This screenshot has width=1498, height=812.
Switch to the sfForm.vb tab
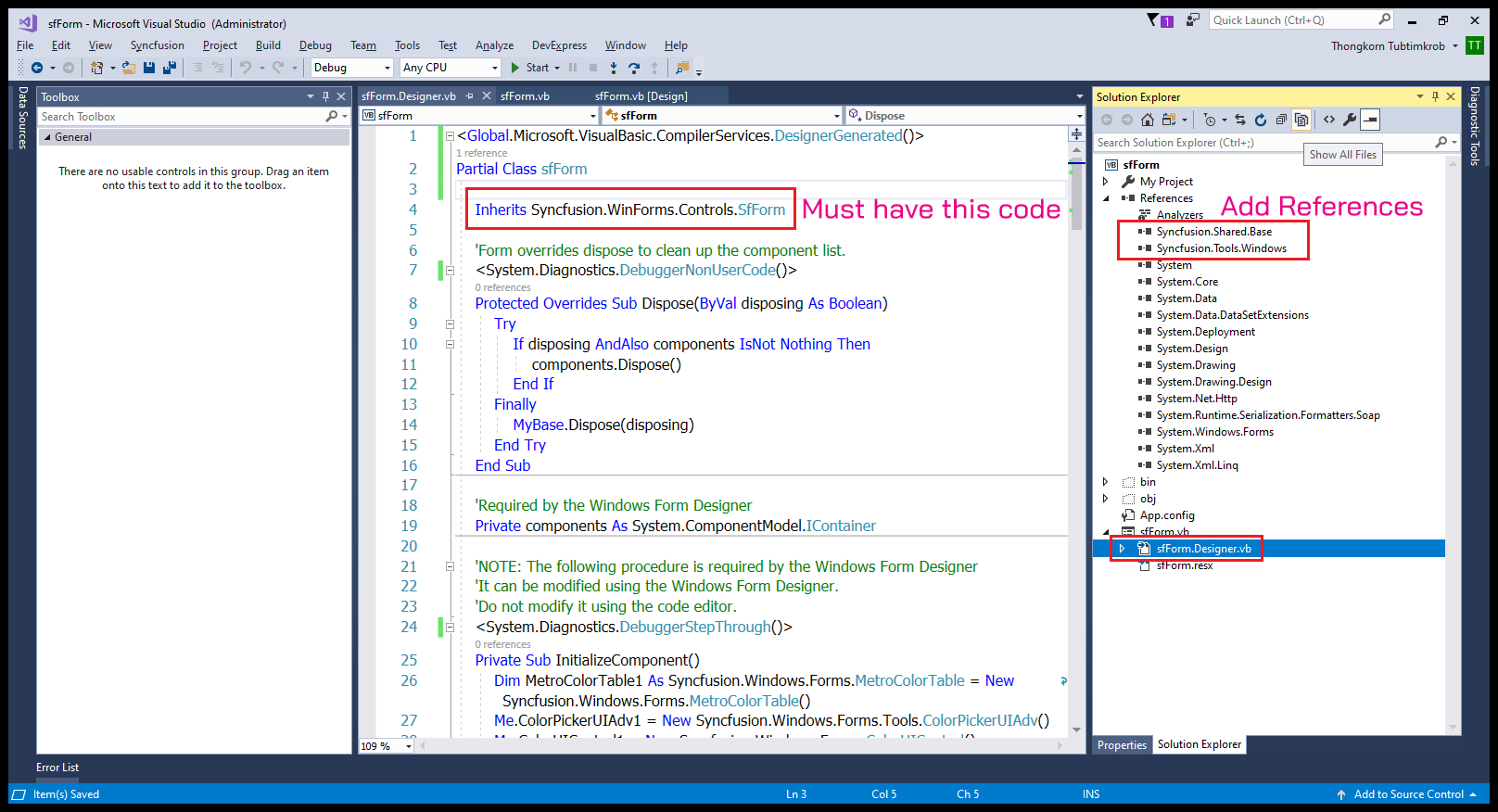point(525,96)
